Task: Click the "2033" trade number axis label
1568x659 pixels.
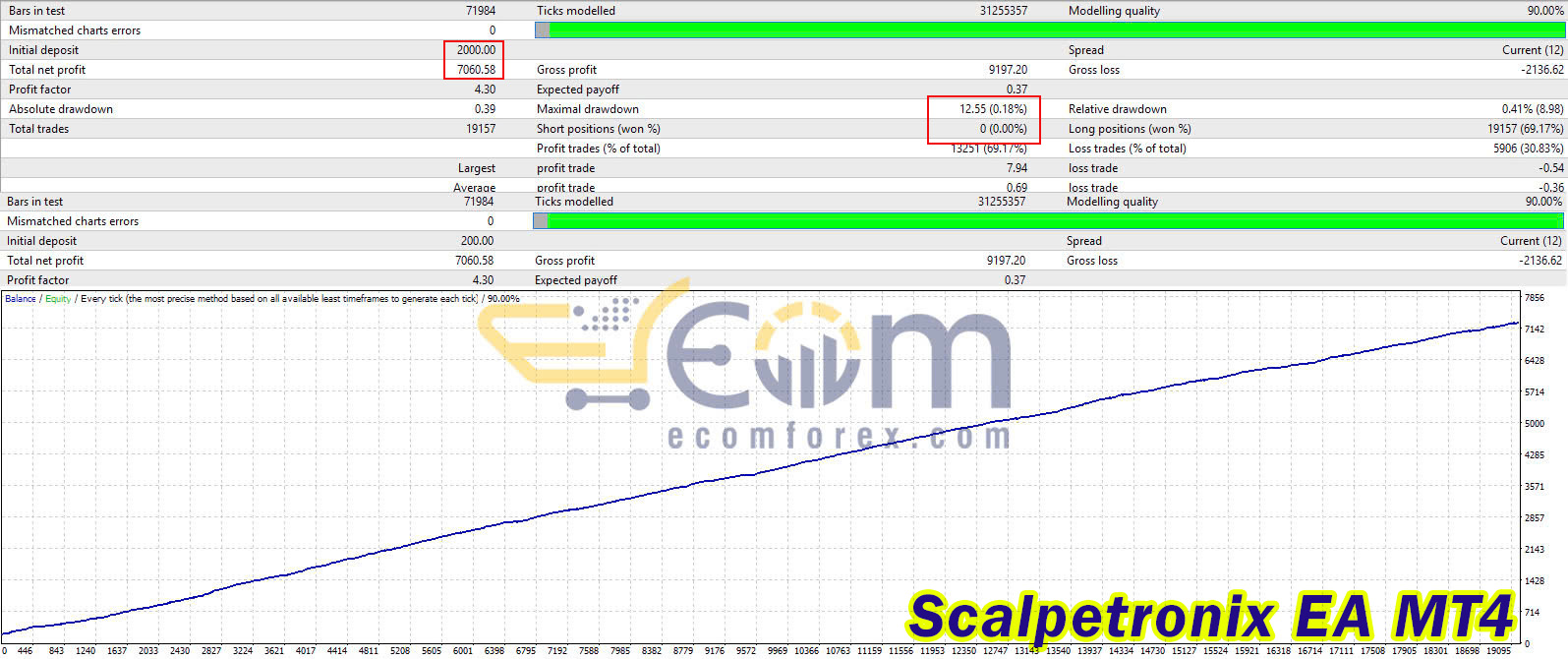Action: 148,651
